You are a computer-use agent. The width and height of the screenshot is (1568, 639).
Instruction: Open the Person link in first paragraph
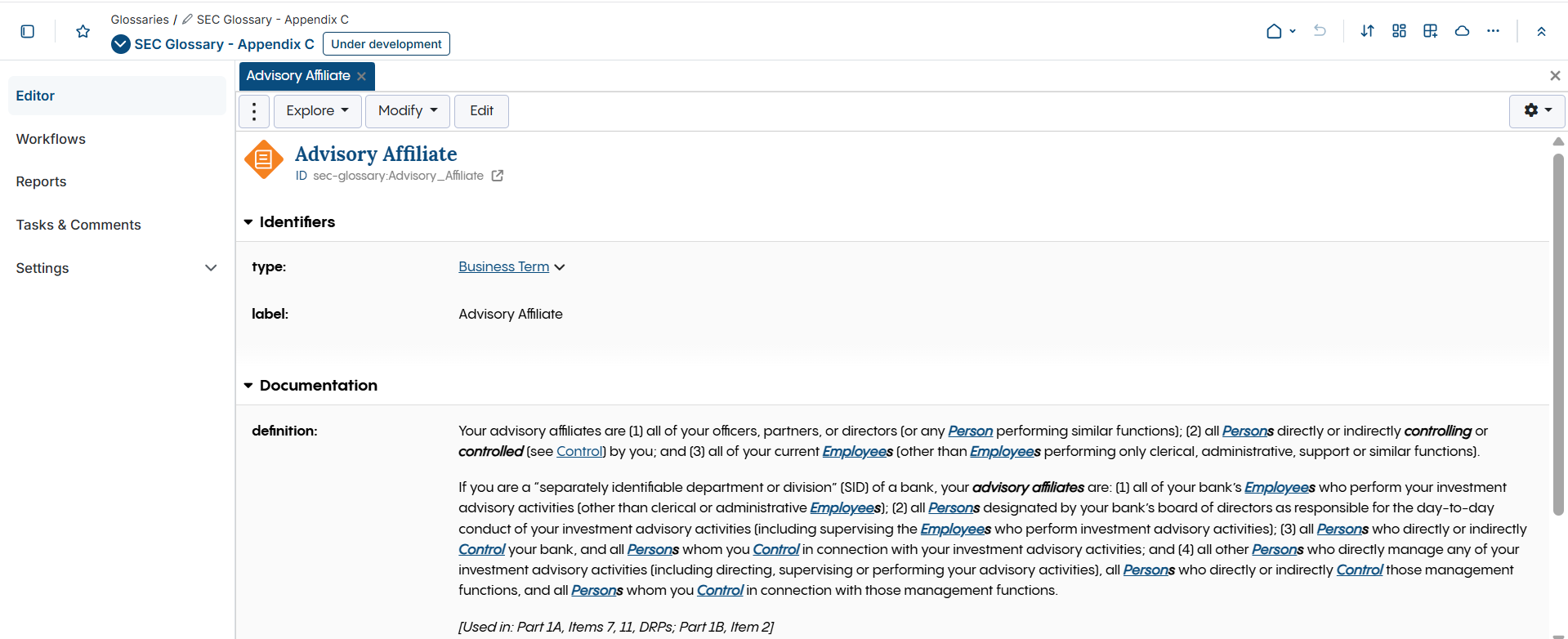(970, 431)
